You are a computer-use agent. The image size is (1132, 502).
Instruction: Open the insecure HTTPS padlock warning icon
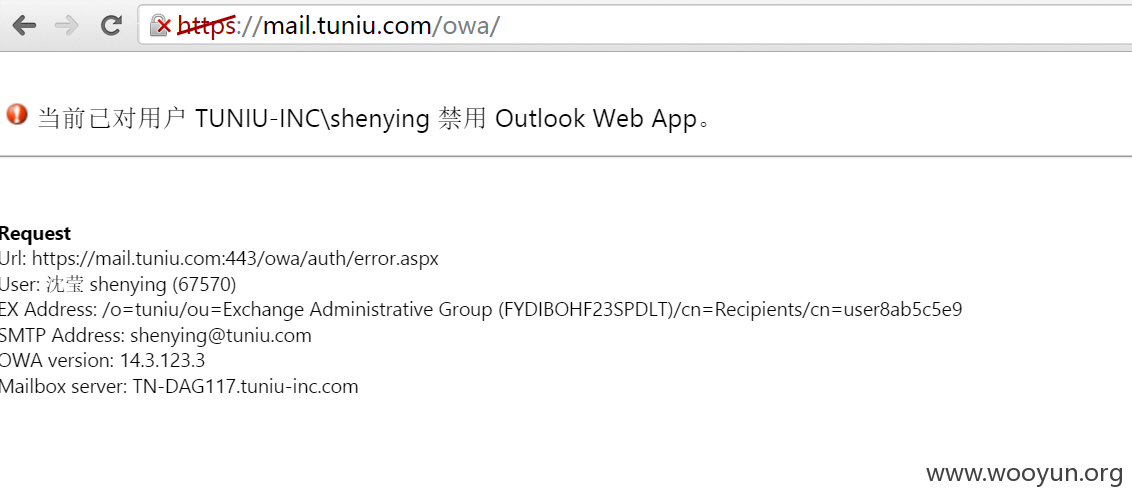click(x=160, y=27)
